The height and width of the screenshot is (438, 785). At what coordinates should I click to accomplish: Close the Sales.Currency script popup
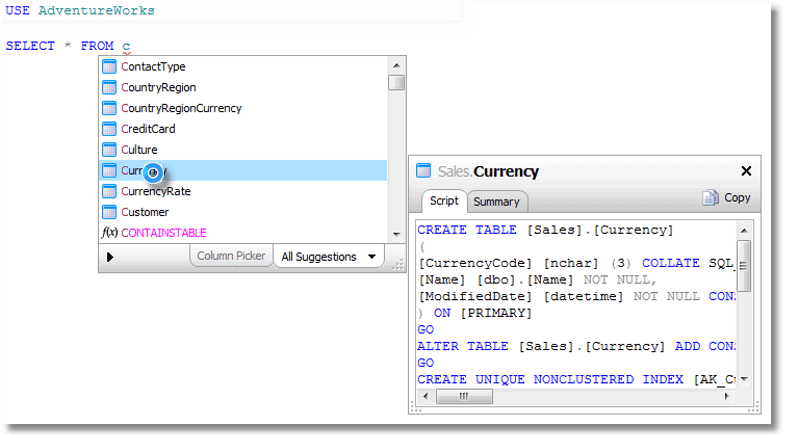(x=746, y=171)
